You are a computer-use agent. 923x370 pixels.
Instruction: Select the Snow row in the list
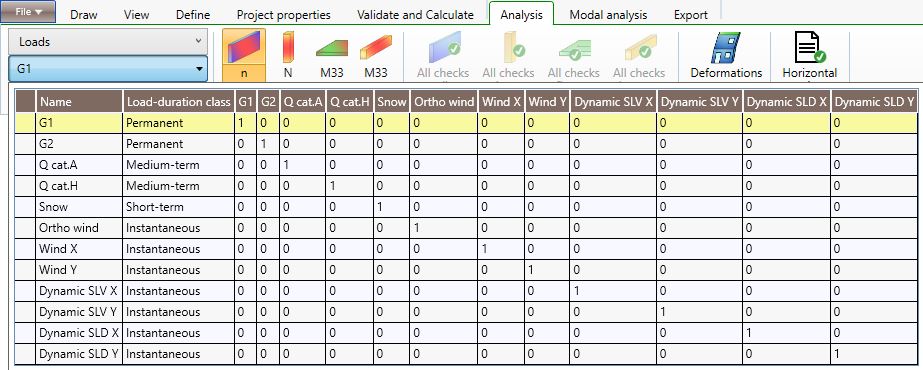[466, 207]
